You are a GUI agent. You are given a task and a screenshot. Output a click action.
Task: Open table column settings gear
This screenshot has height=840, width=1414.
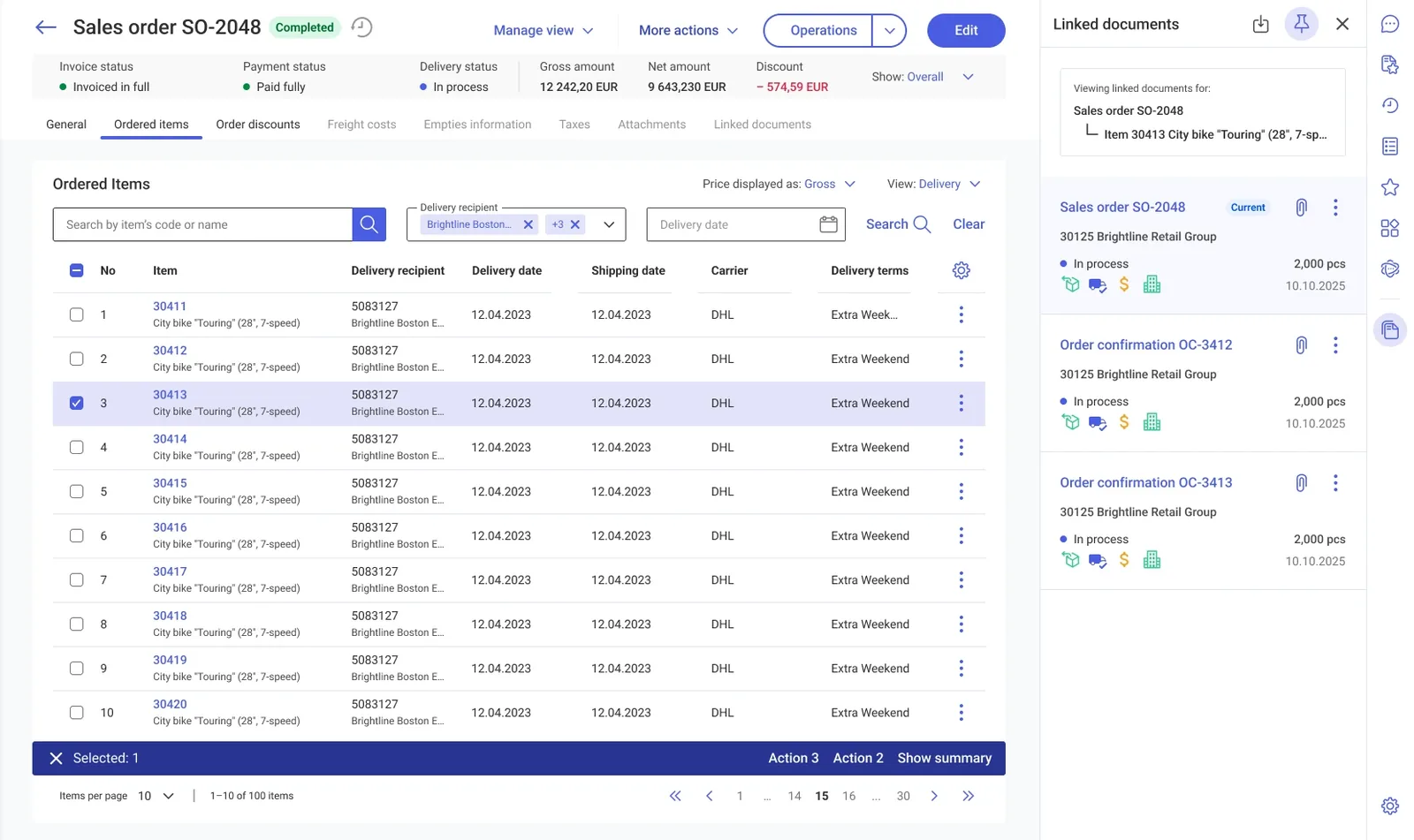point(962,270)
